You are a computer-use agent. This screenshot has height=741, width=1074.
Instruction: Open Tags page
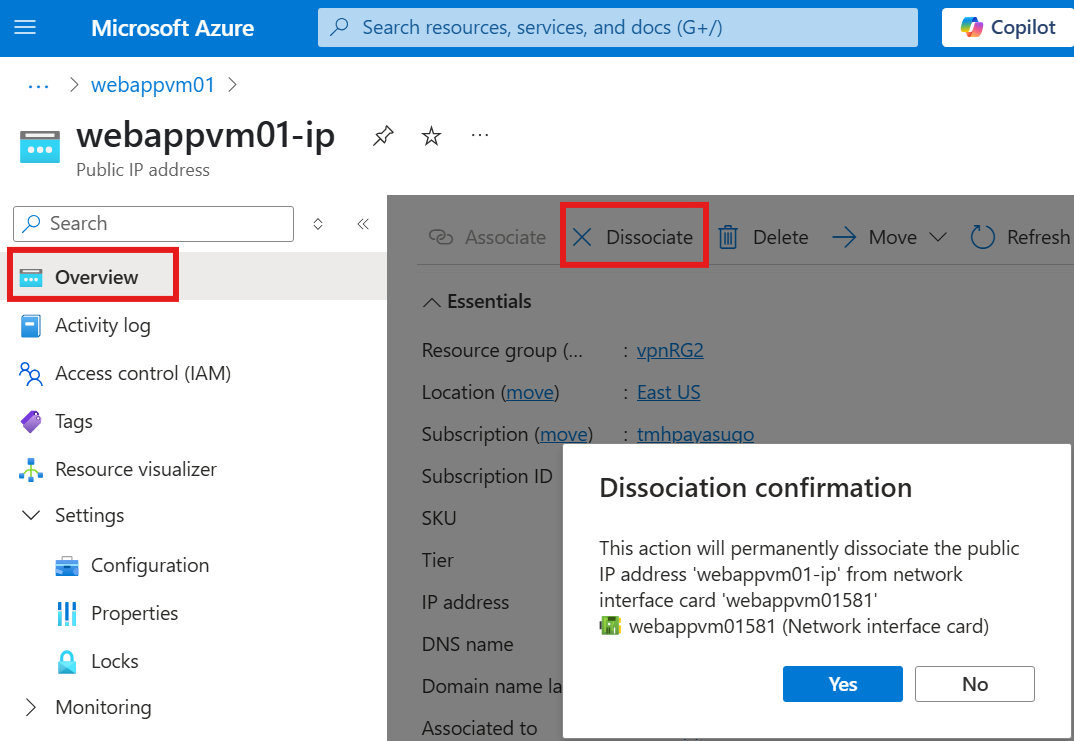pos(74,421)
